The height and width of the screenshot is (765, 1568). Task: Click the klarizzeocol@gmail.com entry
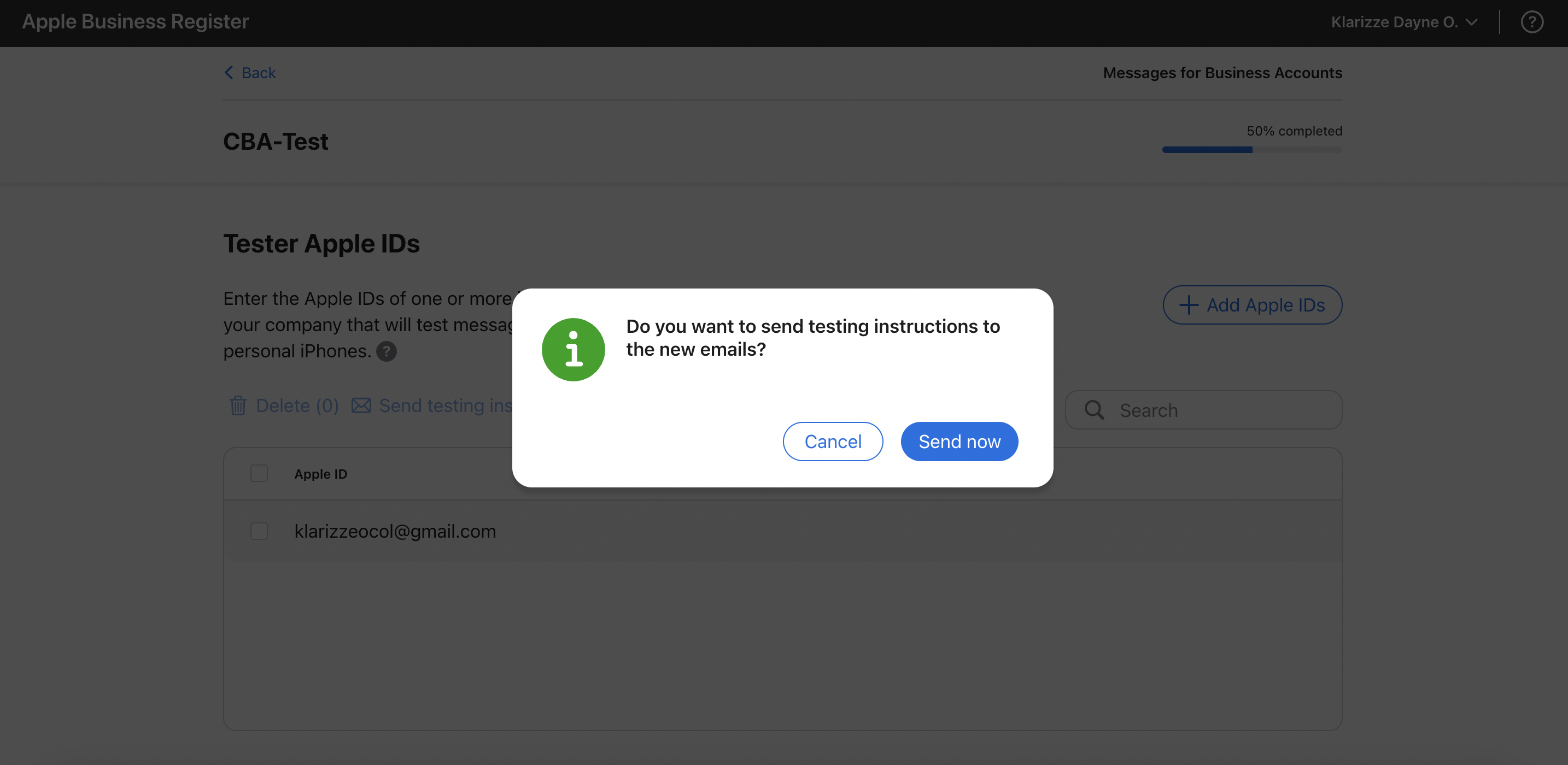pyautogui.click(x=395, y=531)
